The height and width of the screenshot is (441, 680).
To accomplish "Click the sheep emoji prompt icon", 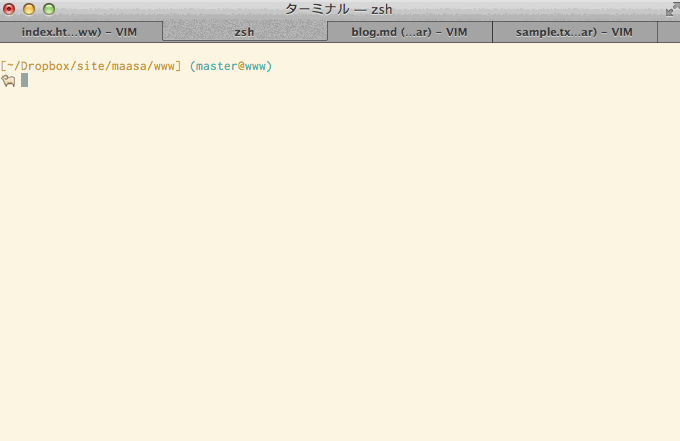I will (x=8, y=81).
